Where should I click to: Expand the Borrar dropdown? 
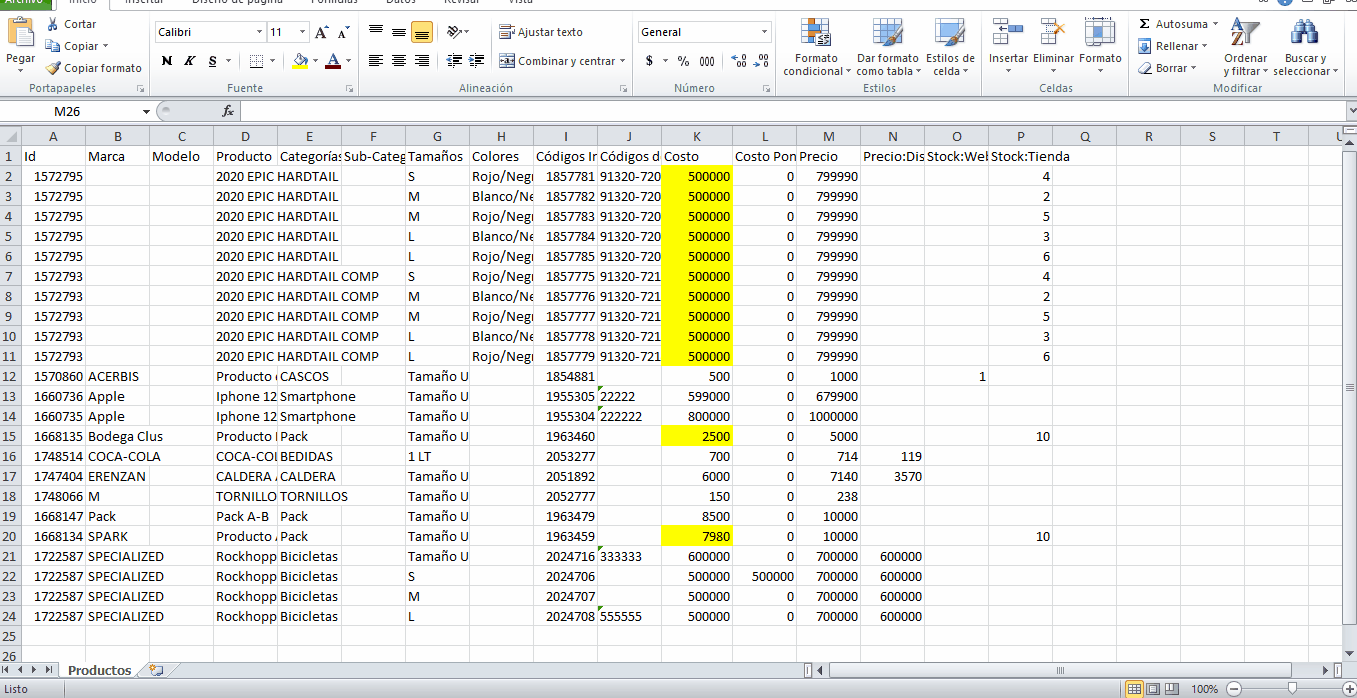point(1193,68)
